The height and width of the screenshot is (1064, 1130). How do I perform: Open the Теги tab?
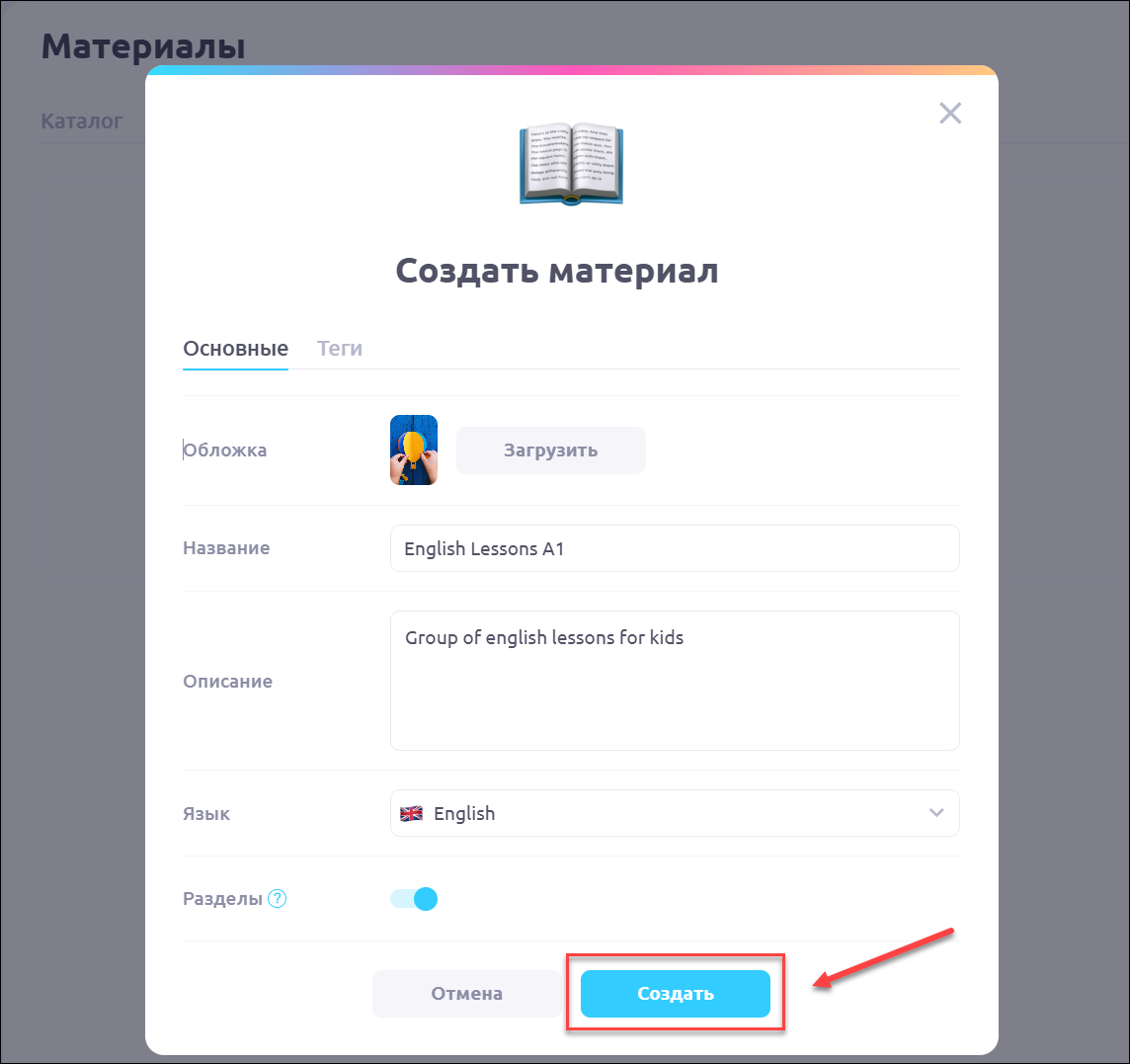click(x=340, y=348)
